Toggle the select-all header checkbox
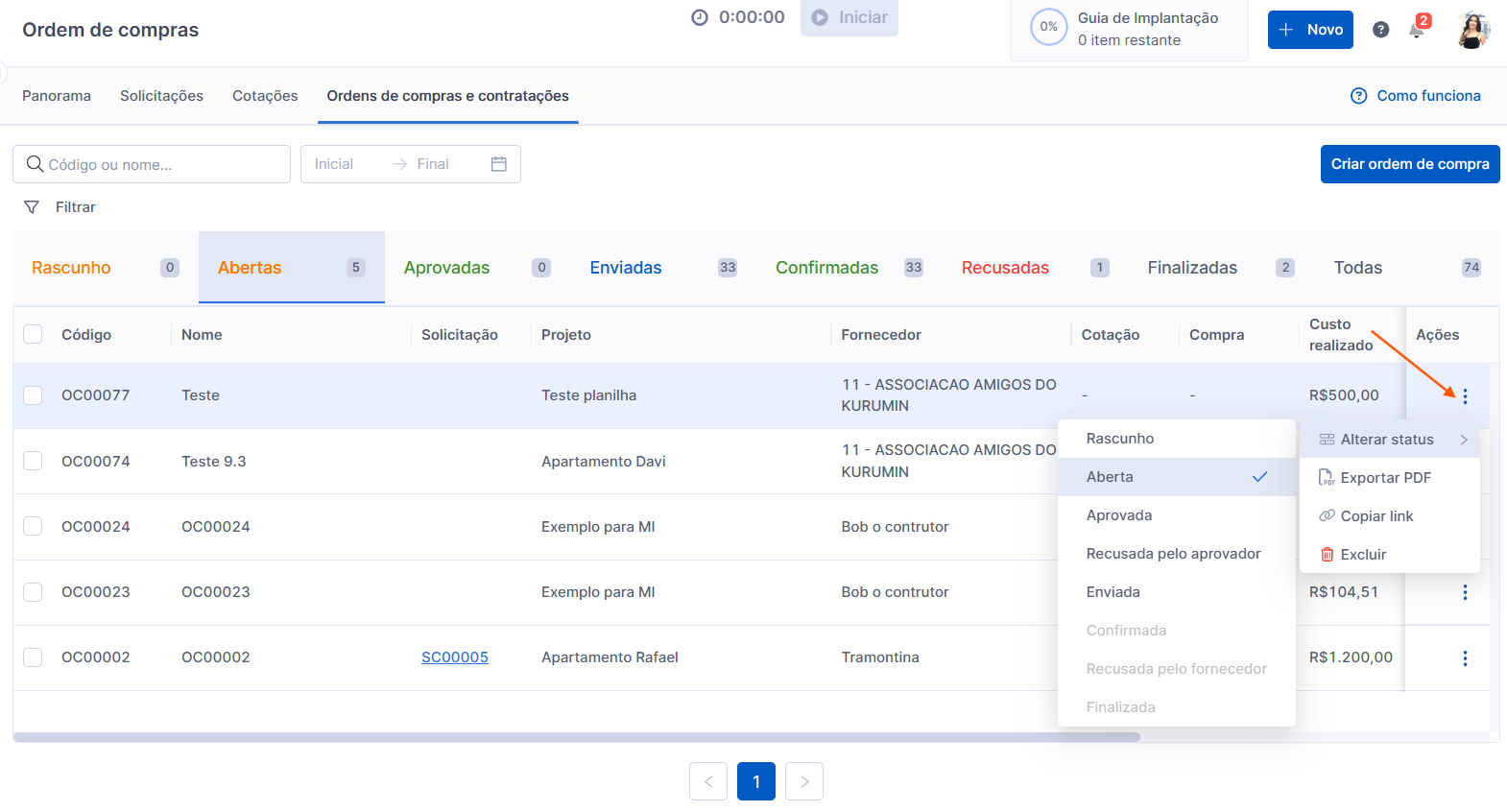Screen dimensions: 1507x812 33,334
